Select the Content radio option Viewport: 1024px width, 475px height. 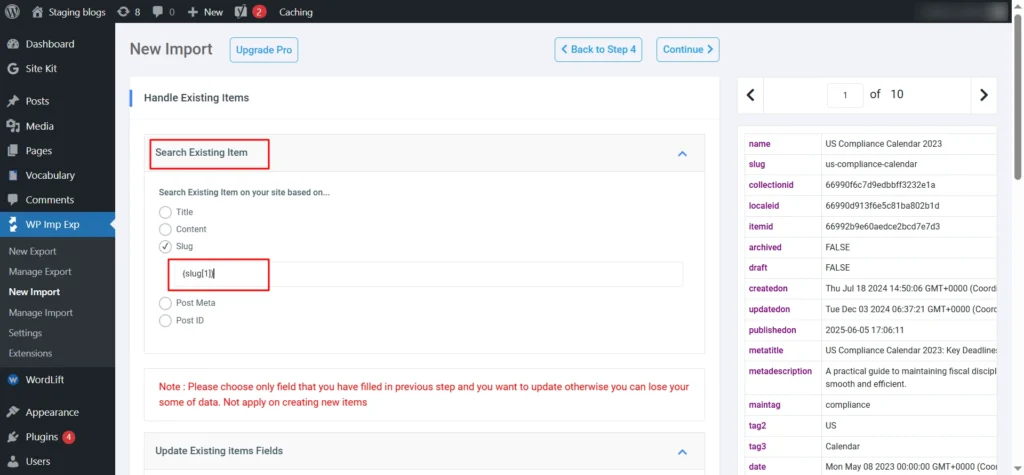pos(165,229)
